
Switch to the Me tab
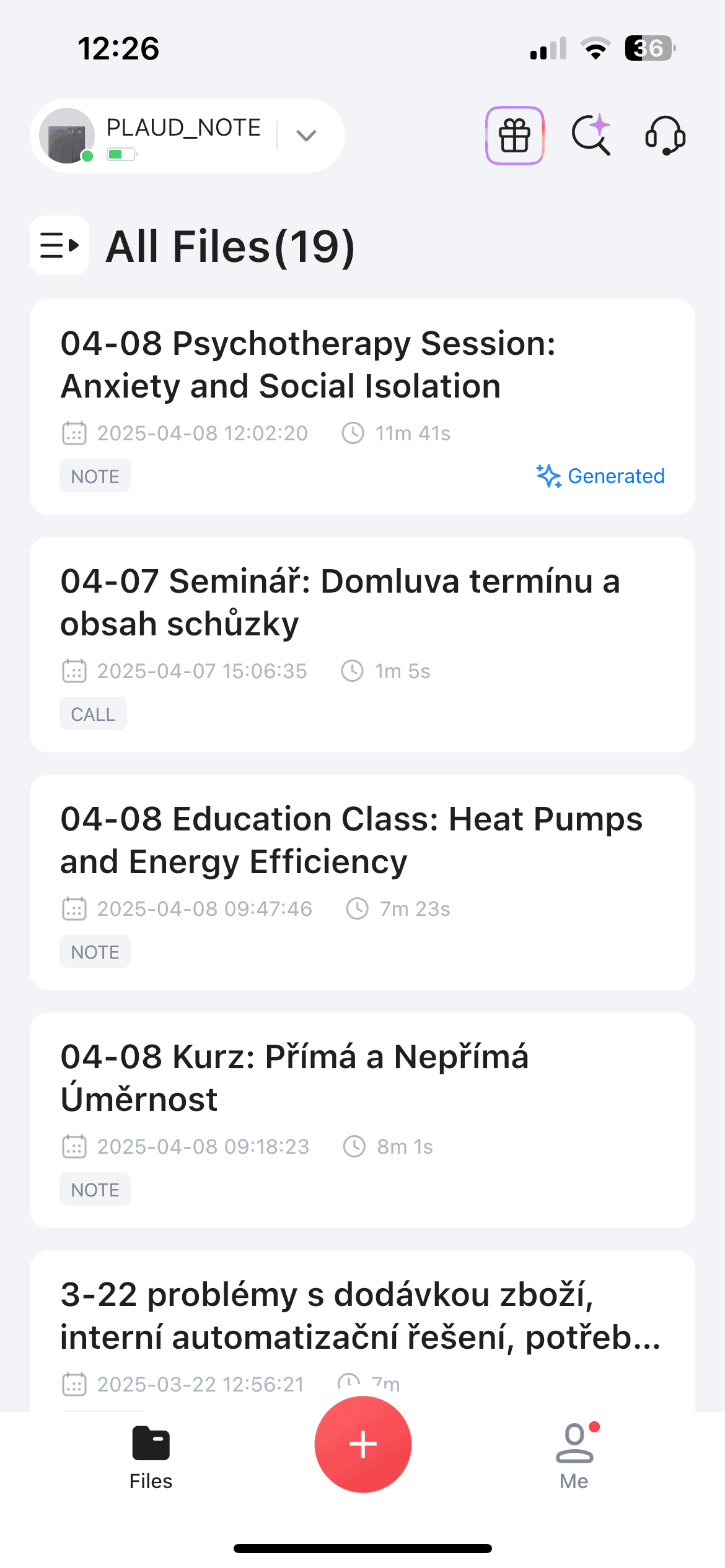coord(574,1457)
